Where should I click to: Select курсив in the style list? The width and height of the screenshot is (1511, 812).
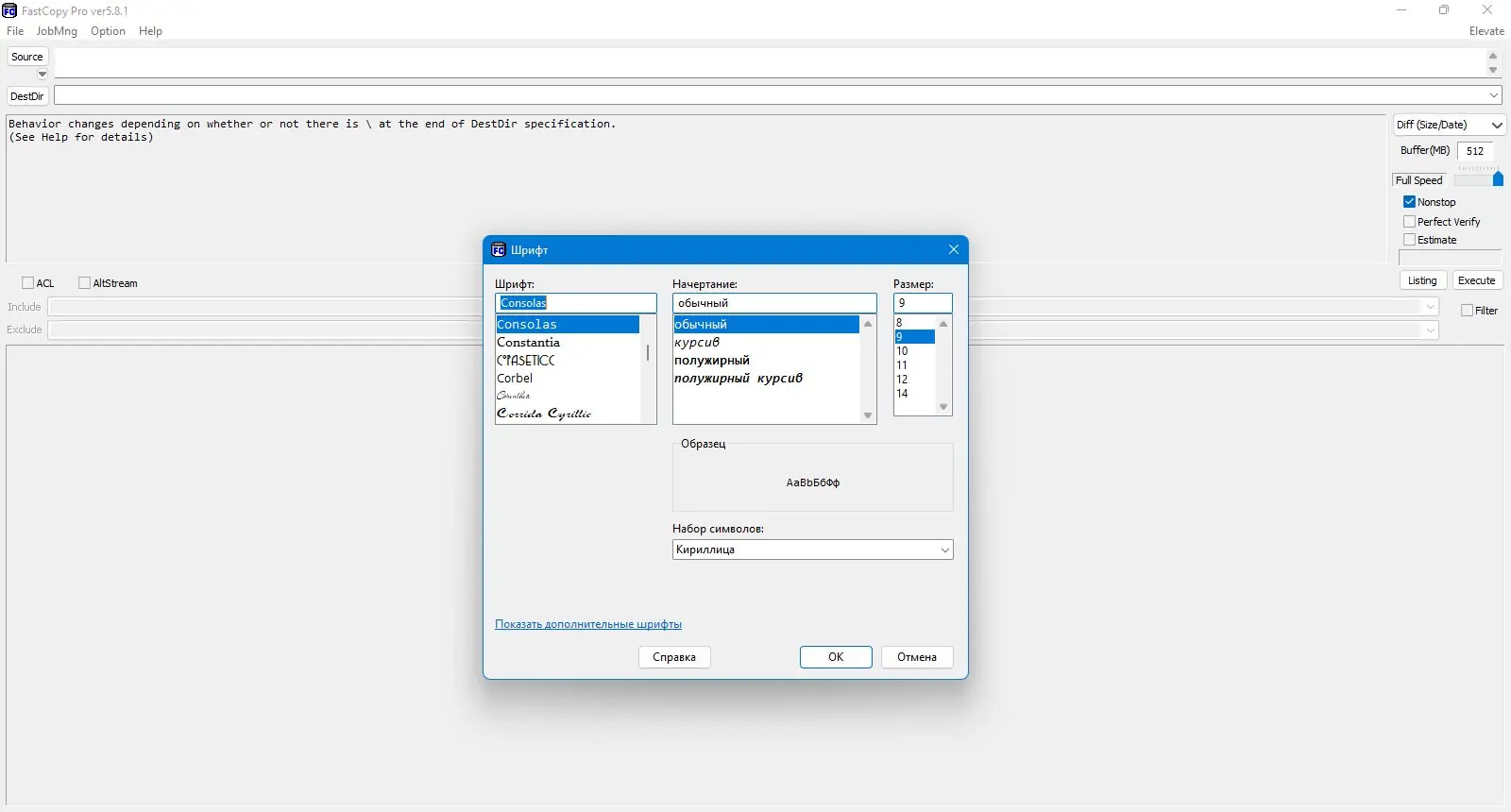click(x=766, y=342)
